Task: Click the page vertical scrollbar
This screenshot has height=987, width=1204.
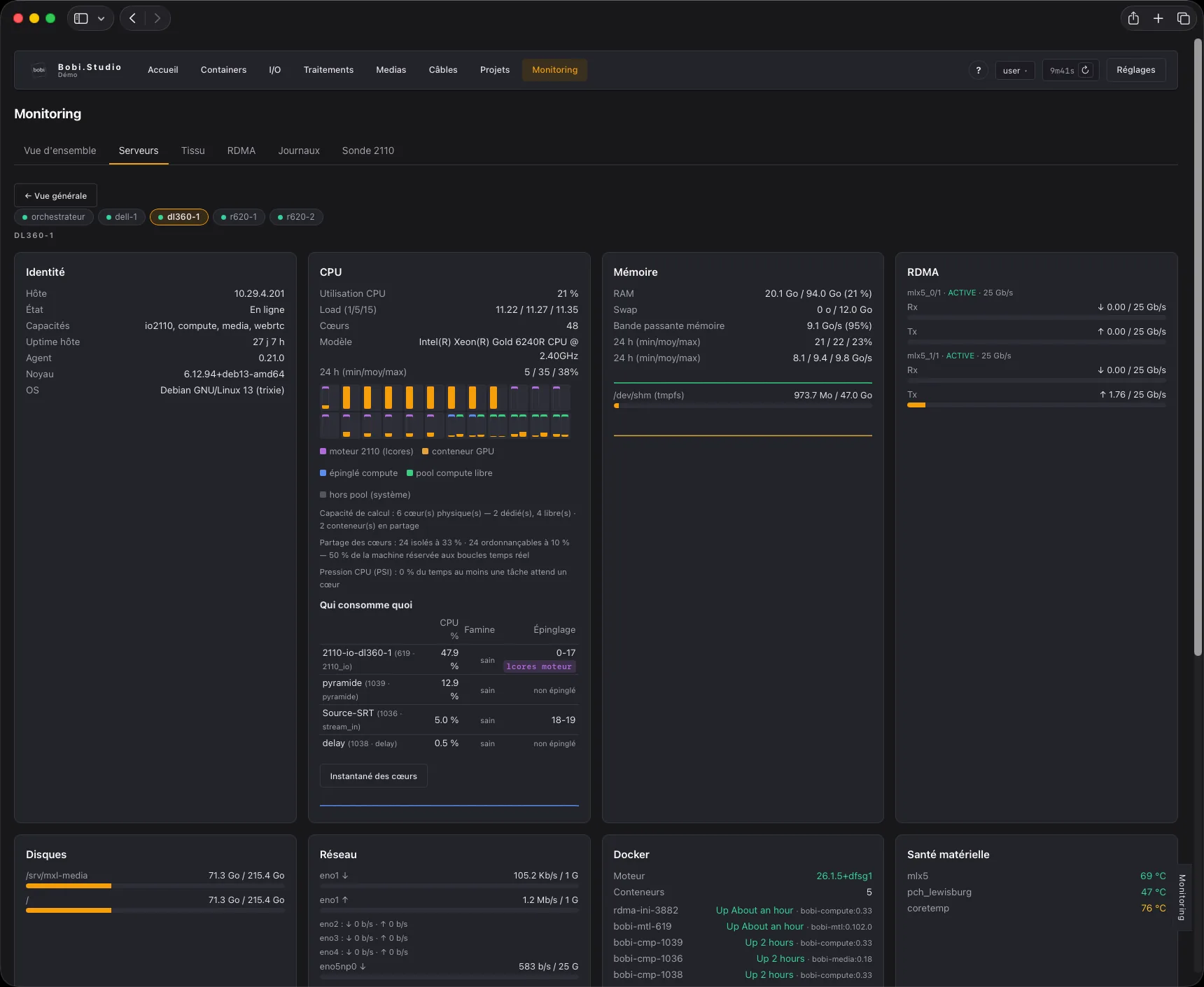Action: pyautogui.click(x=1198, y=346)
